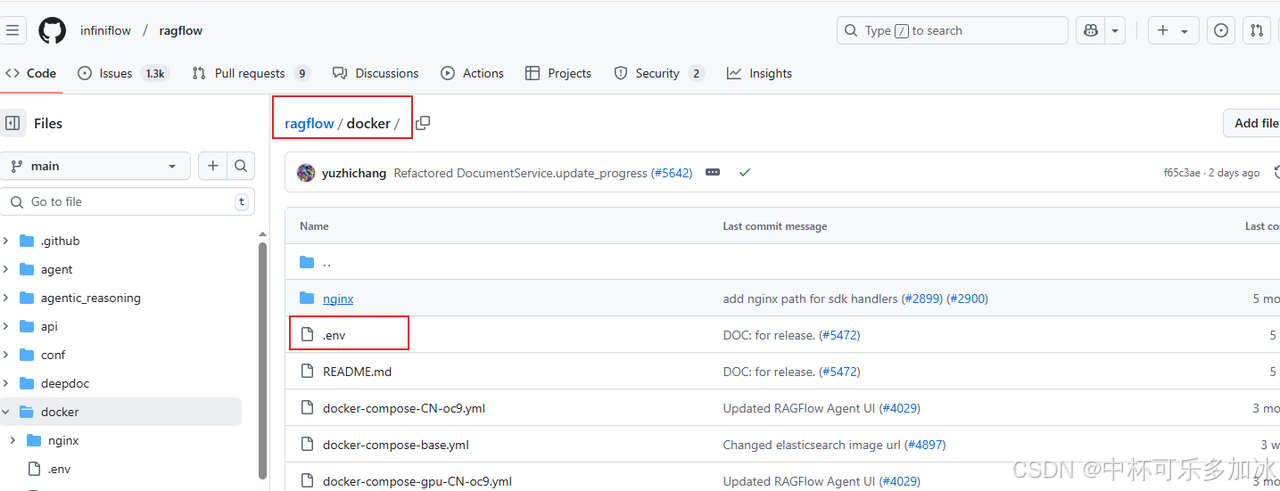This screenshot has width=1280, height=491.
Task: Switch to the Security tab
Action: [659, 73]
